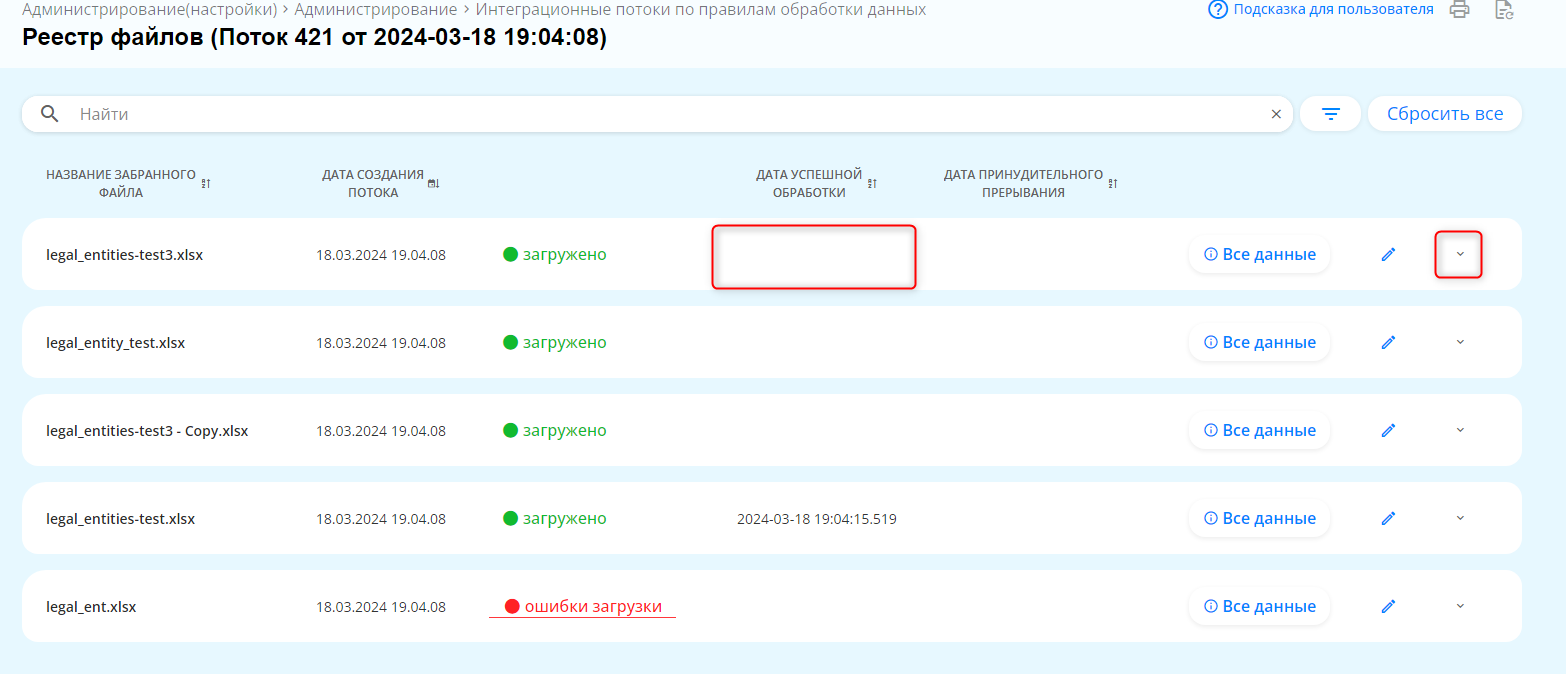Click the document refresh icon top right

[x=1503, y=10]
